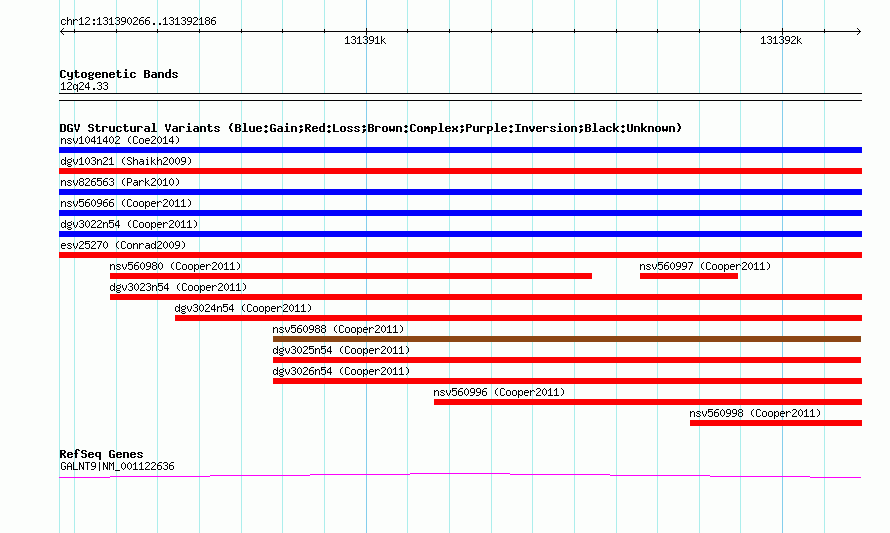Select the red nsv560996 loss bar
This screenshot has width=890, height=533.
[x=648, y=402]
